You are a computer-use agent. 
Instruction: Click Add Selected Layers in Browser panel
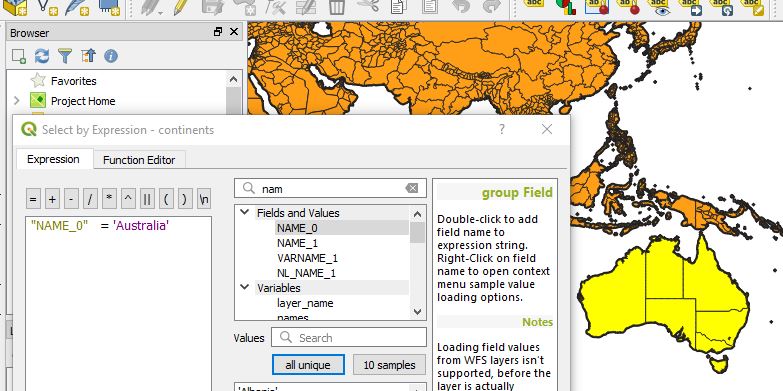(x=18, y=56)
